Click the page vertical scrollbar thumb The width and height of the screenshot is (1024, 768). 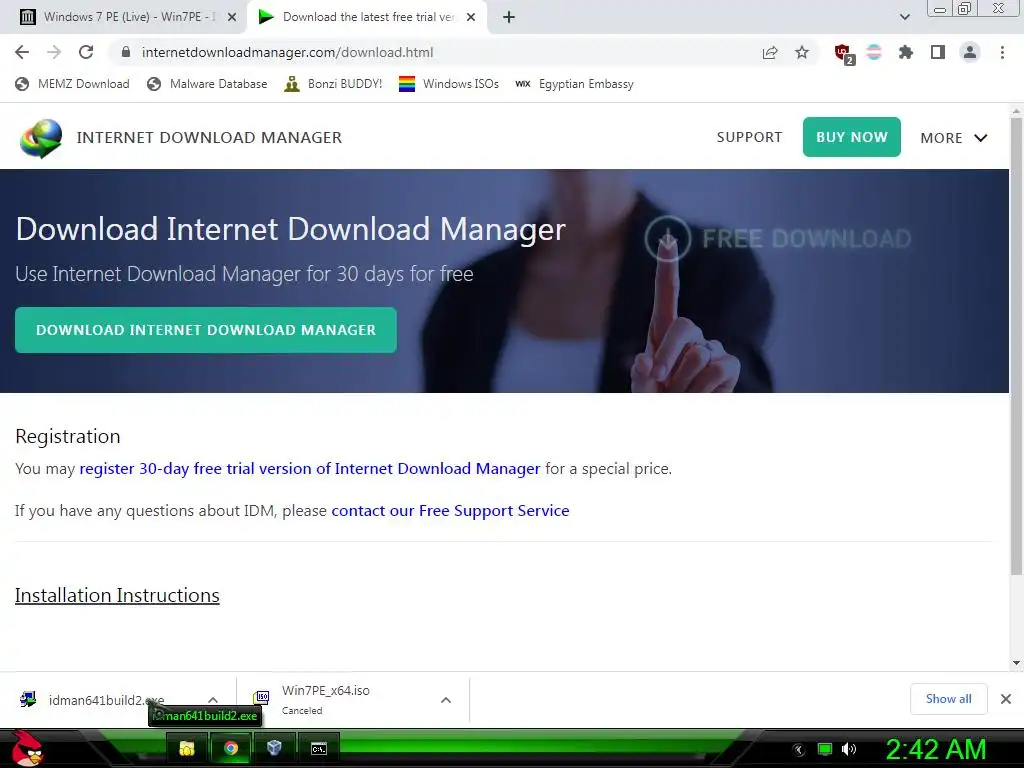1016,346
